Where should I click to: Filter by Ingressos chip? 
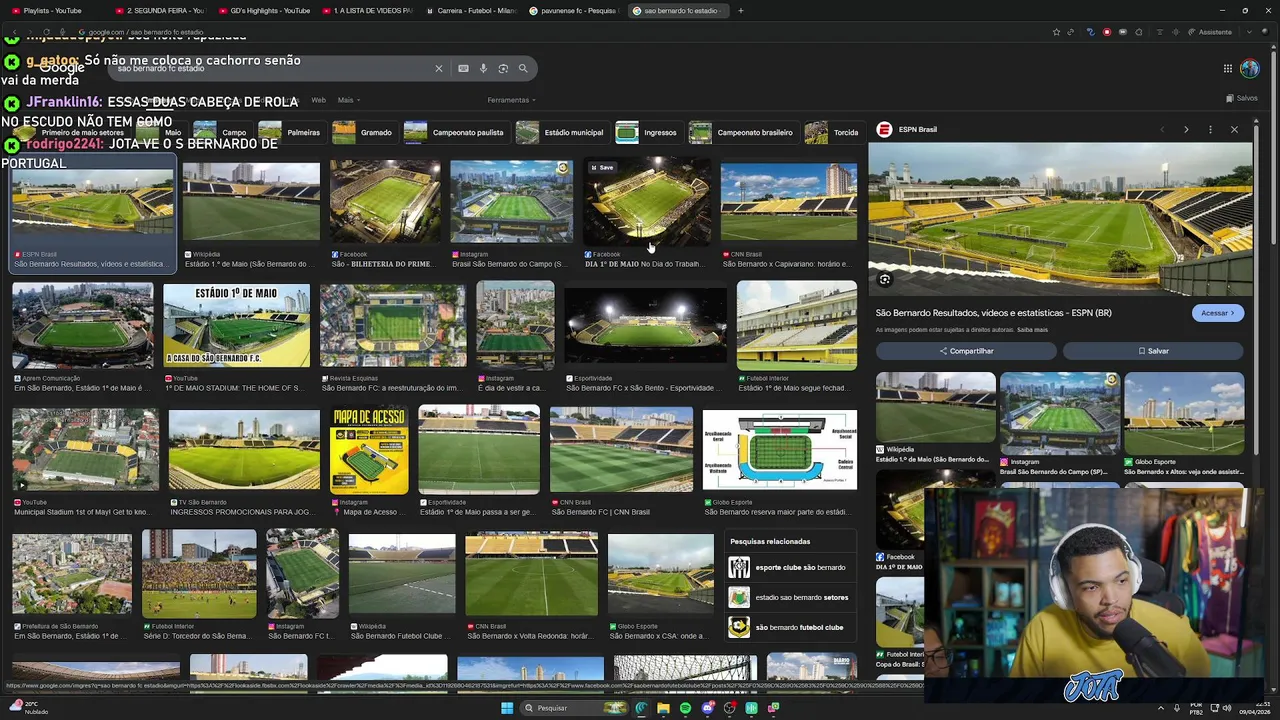click(x=648, y=132)
